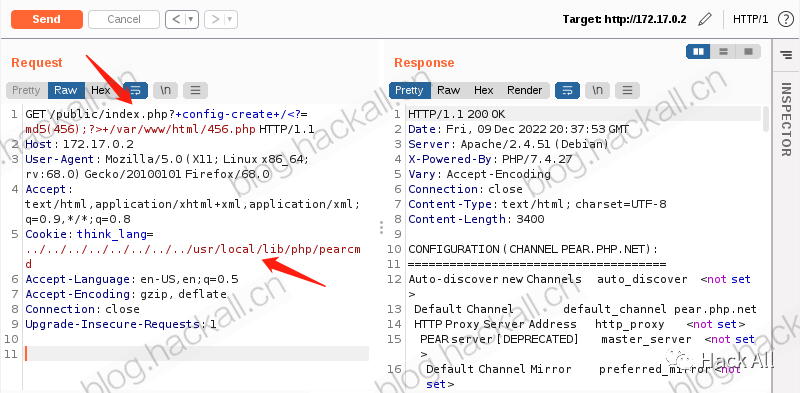
Task: Switch to stacked horizontal layout view
Action: pos(723,52)
